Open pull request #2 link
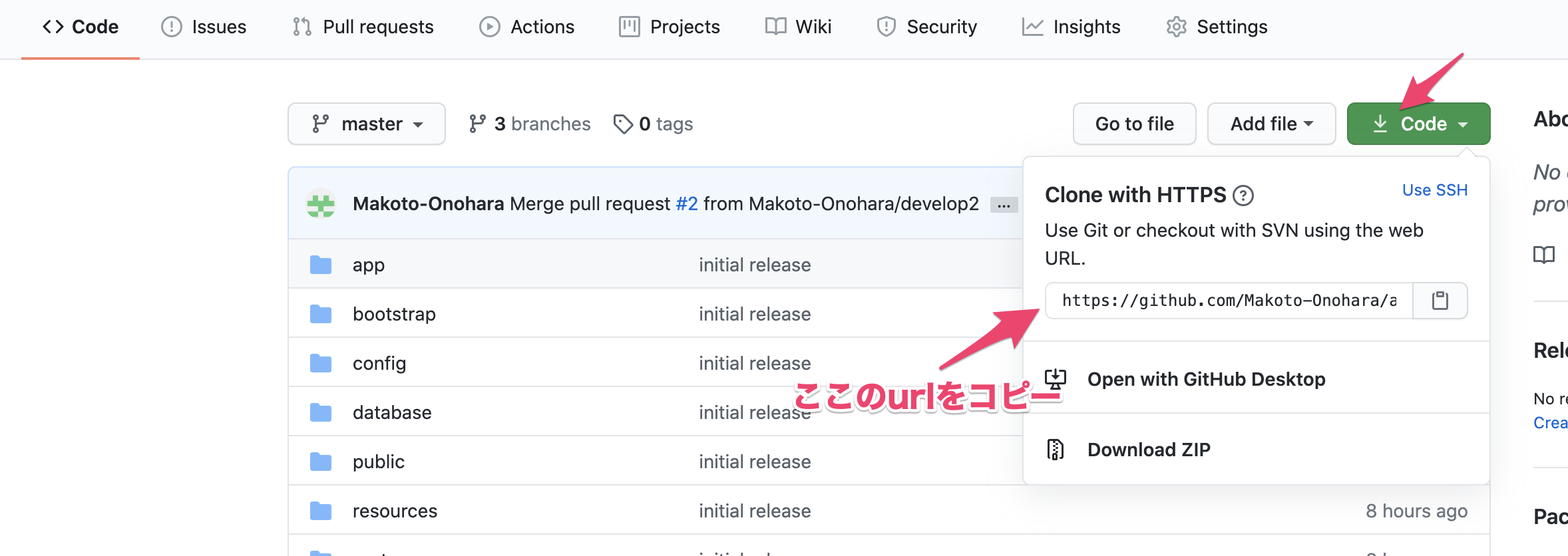 click(x=687, y=204)
